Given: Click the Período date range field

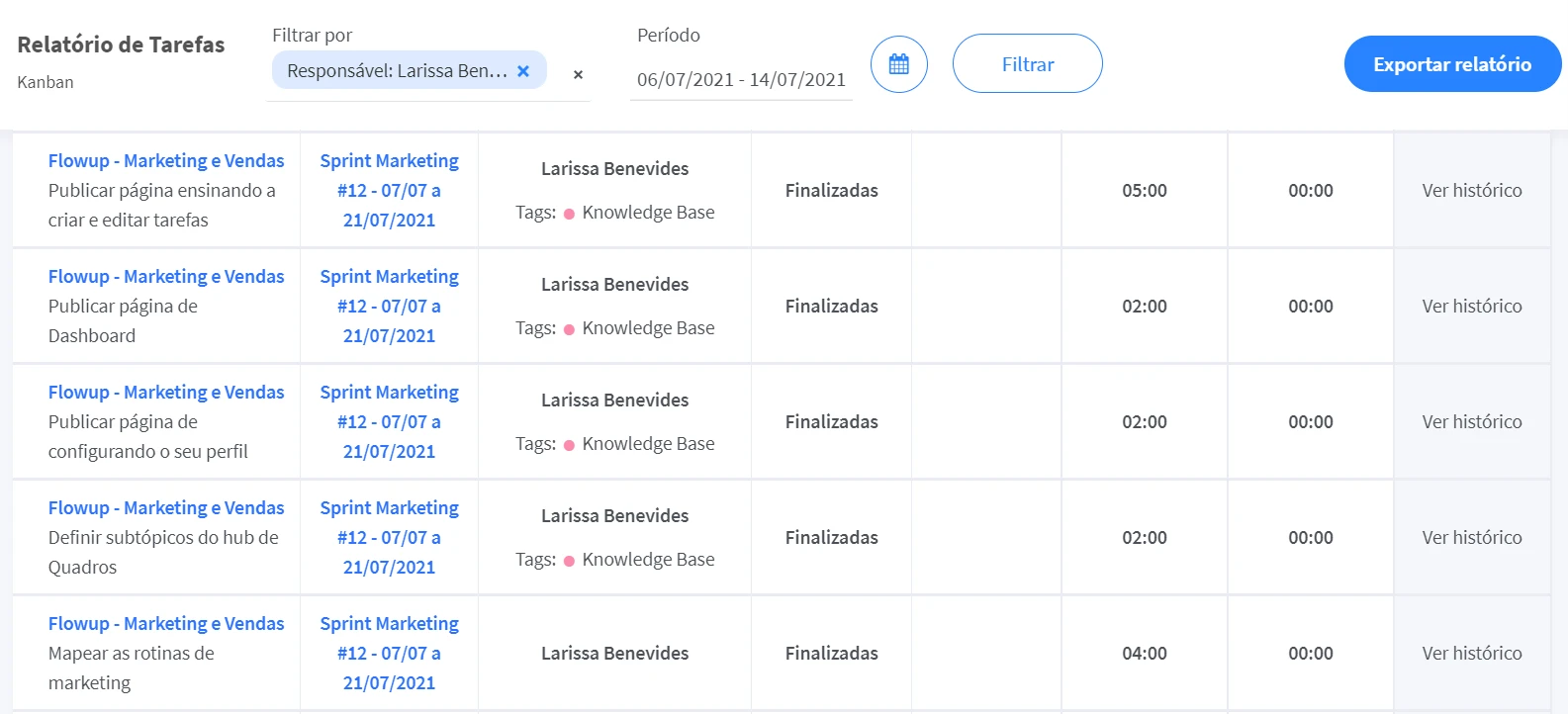Looking at the screenshot, I should point(741,79).
